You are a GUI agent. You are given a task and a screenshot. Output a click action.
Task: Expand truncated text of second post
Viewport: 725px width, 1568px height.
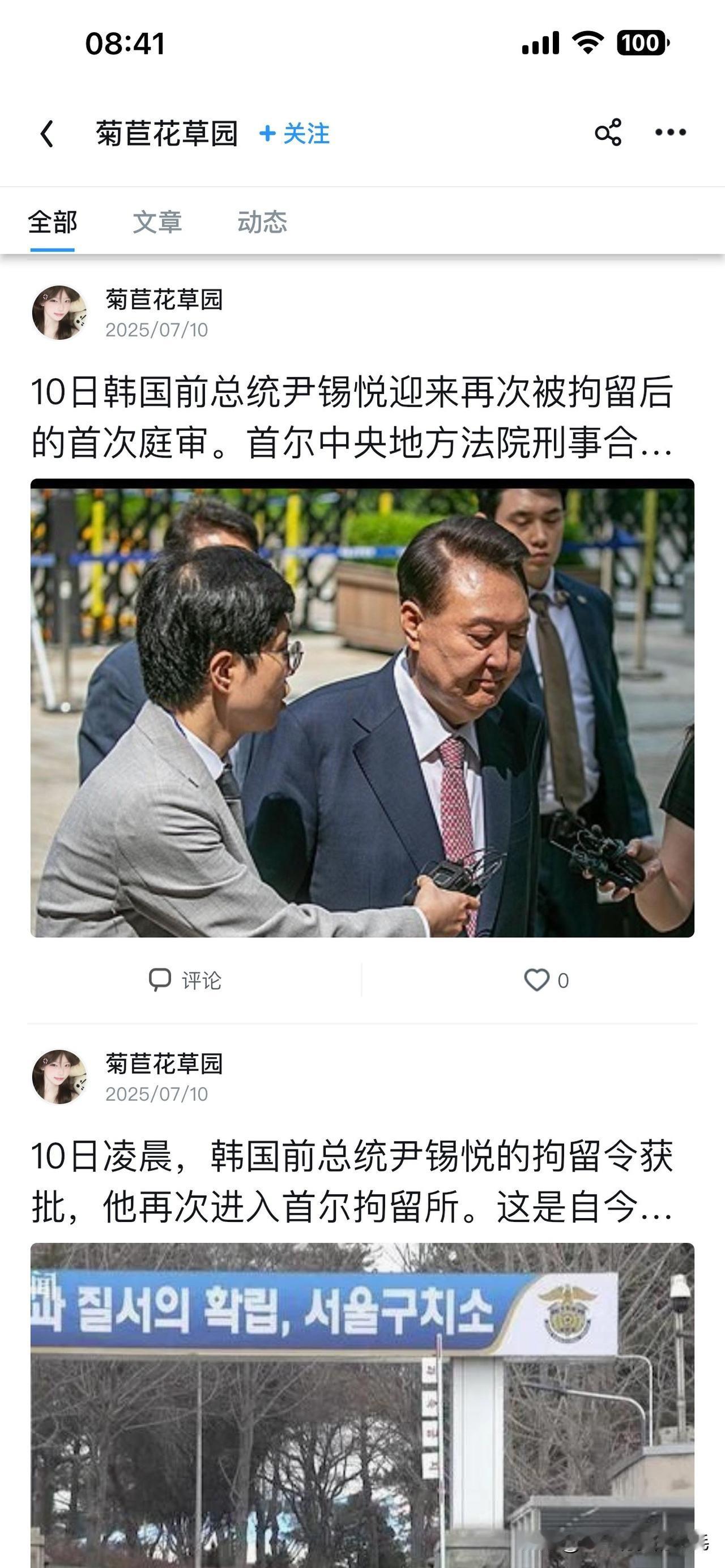352,1181
